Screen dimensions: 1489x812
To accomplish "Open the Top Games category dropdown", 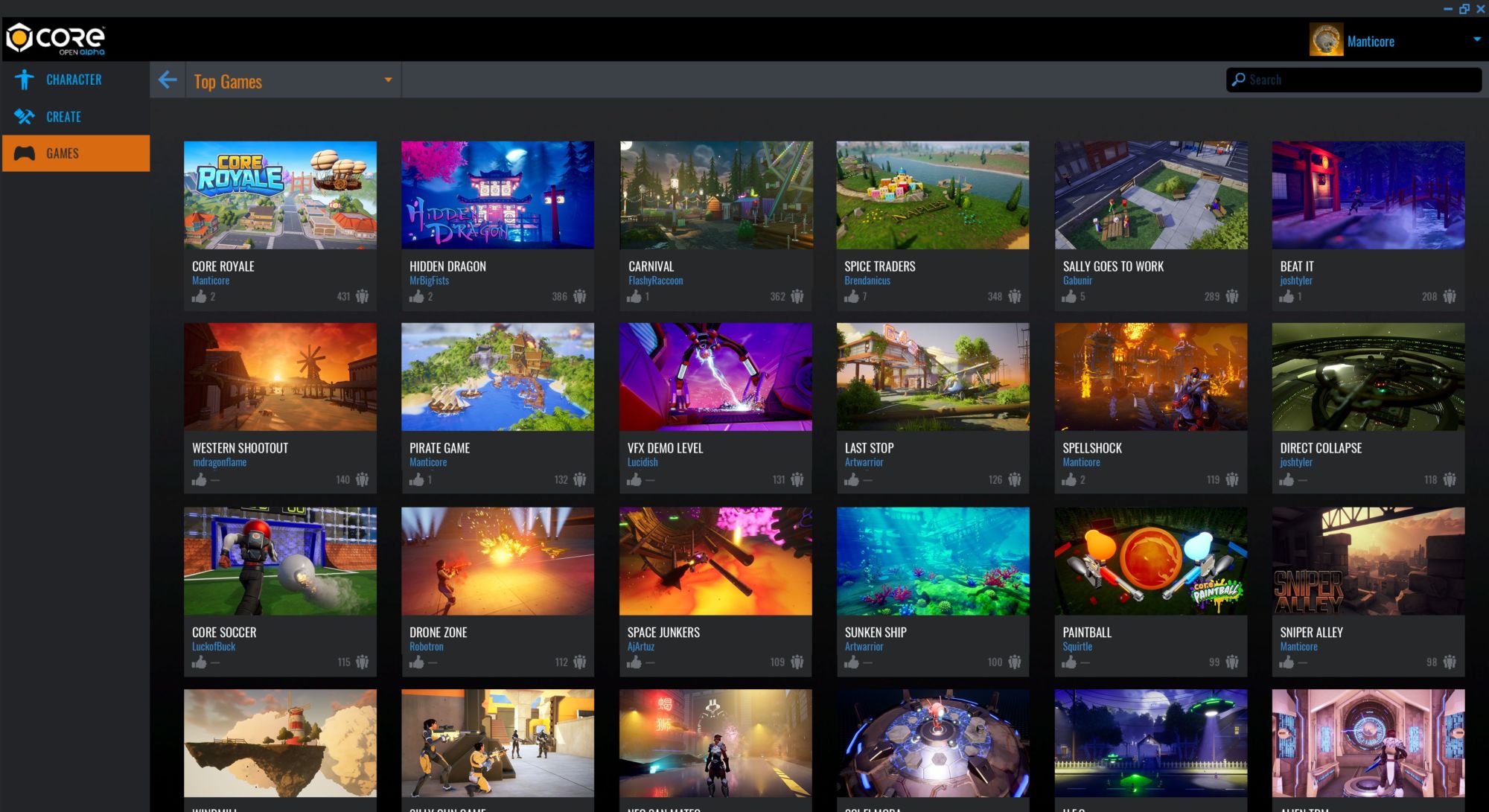I will (x=388, y=80).
